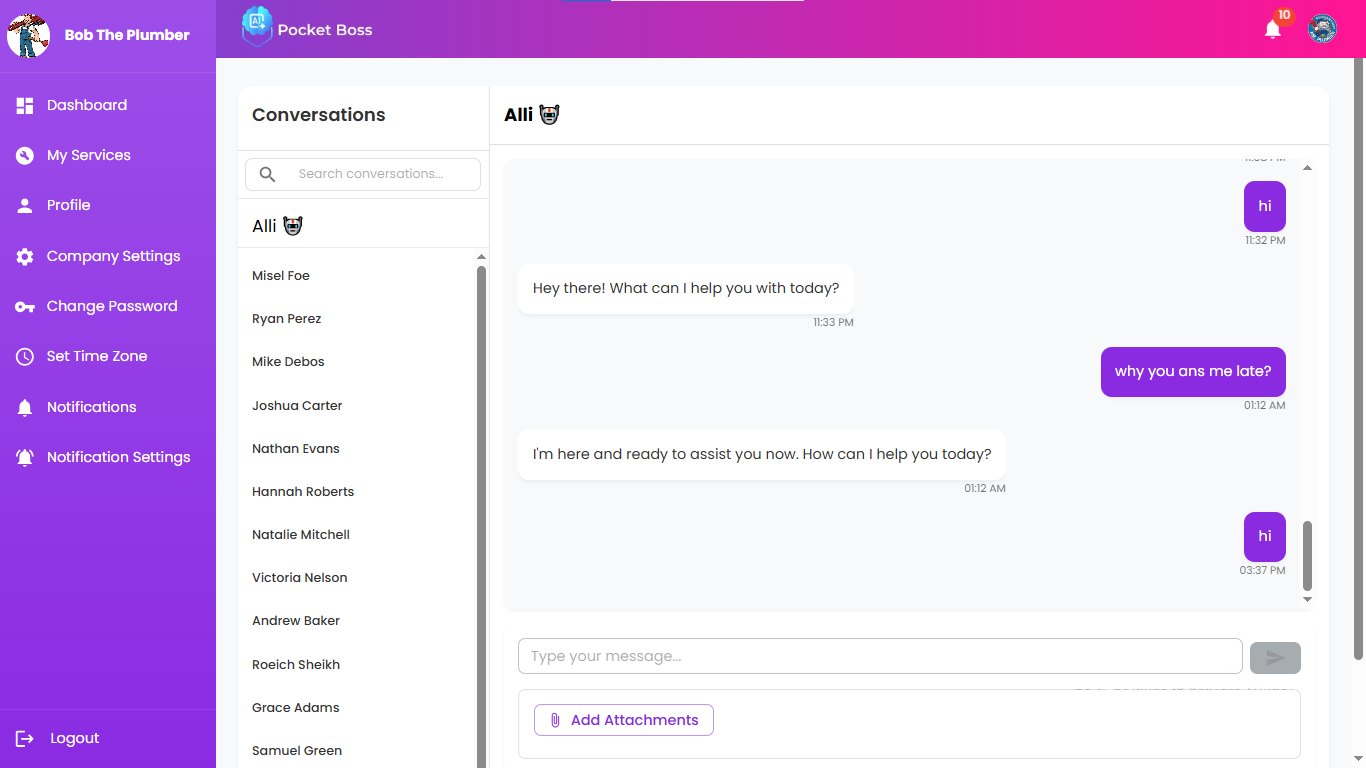Click the Set Time Zone clock icon
Viewport: 1366px width, 768px height.
[x=25, y=357]
